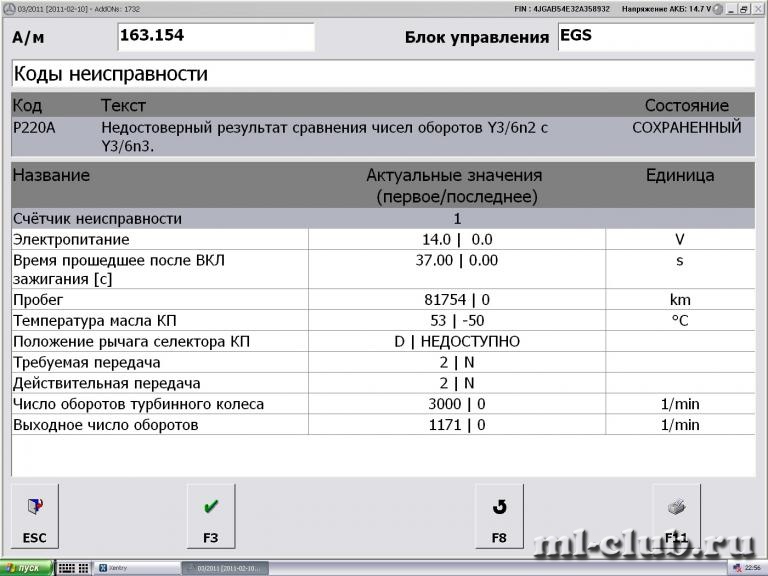Screen dimensions: 768x576
Task: Switch to the Xentry taskbar window
Action: (x=136, y=568)
